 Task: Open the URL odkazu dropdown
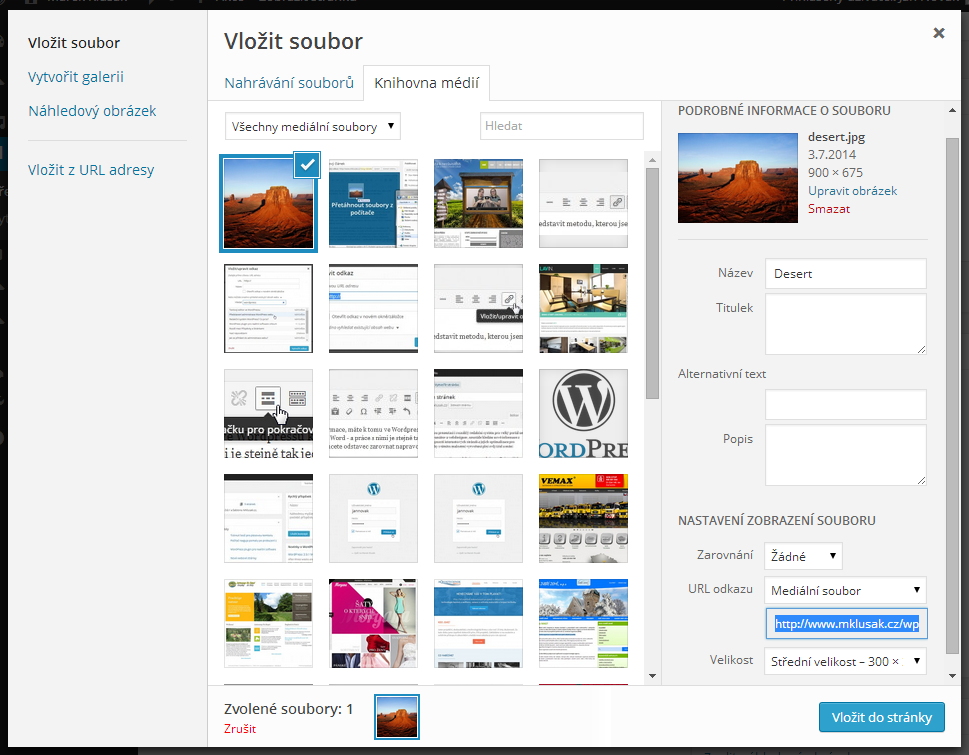click(845, 591)
